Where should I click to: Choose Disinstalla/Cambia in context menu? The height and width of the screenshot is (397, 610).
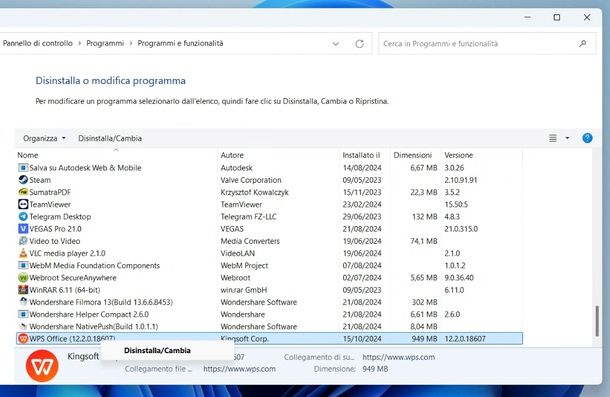(157, 350)
